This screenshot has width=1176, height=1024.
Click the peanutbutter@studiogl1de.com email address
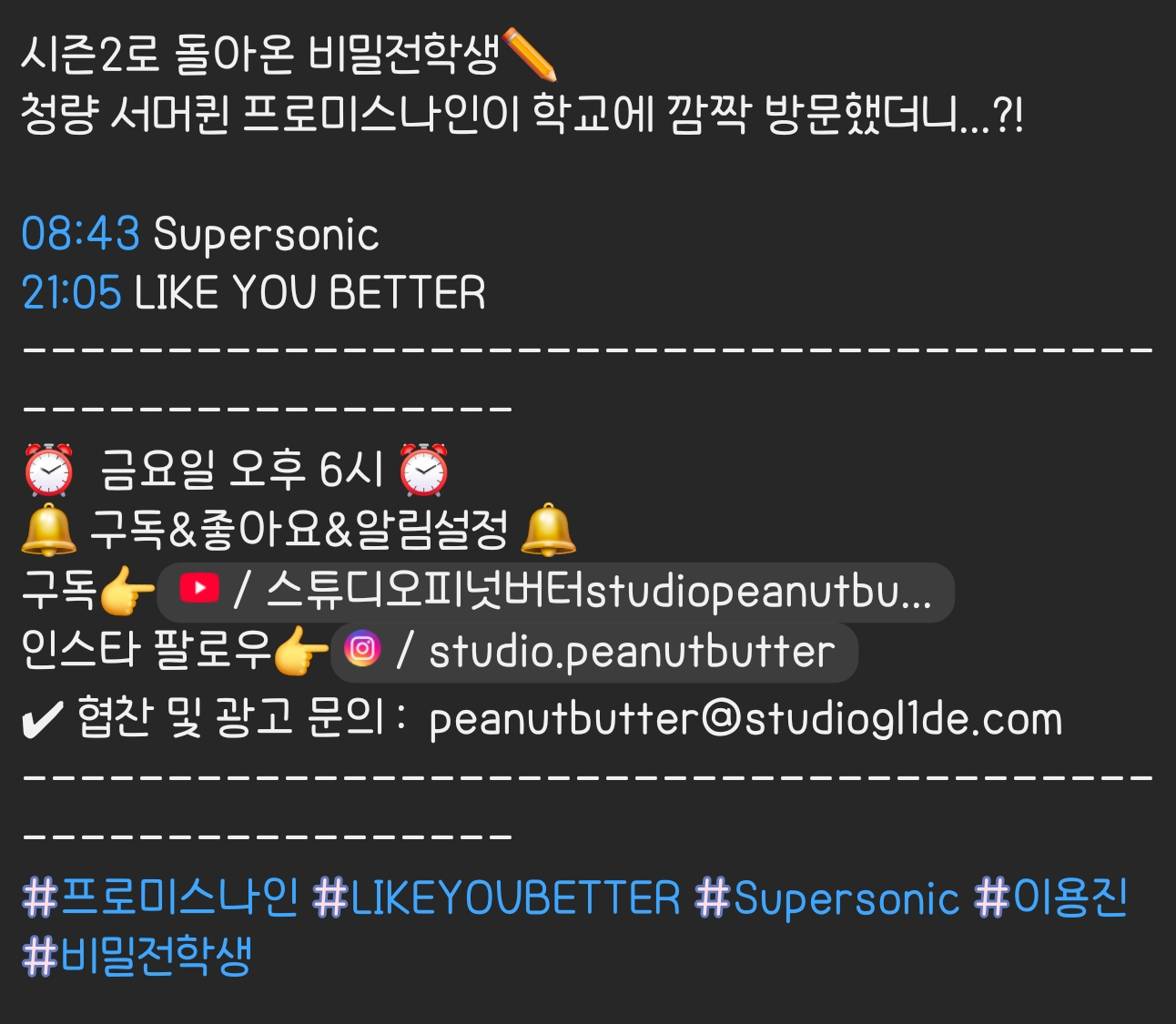pyautogui.click(x=745, y=719)
